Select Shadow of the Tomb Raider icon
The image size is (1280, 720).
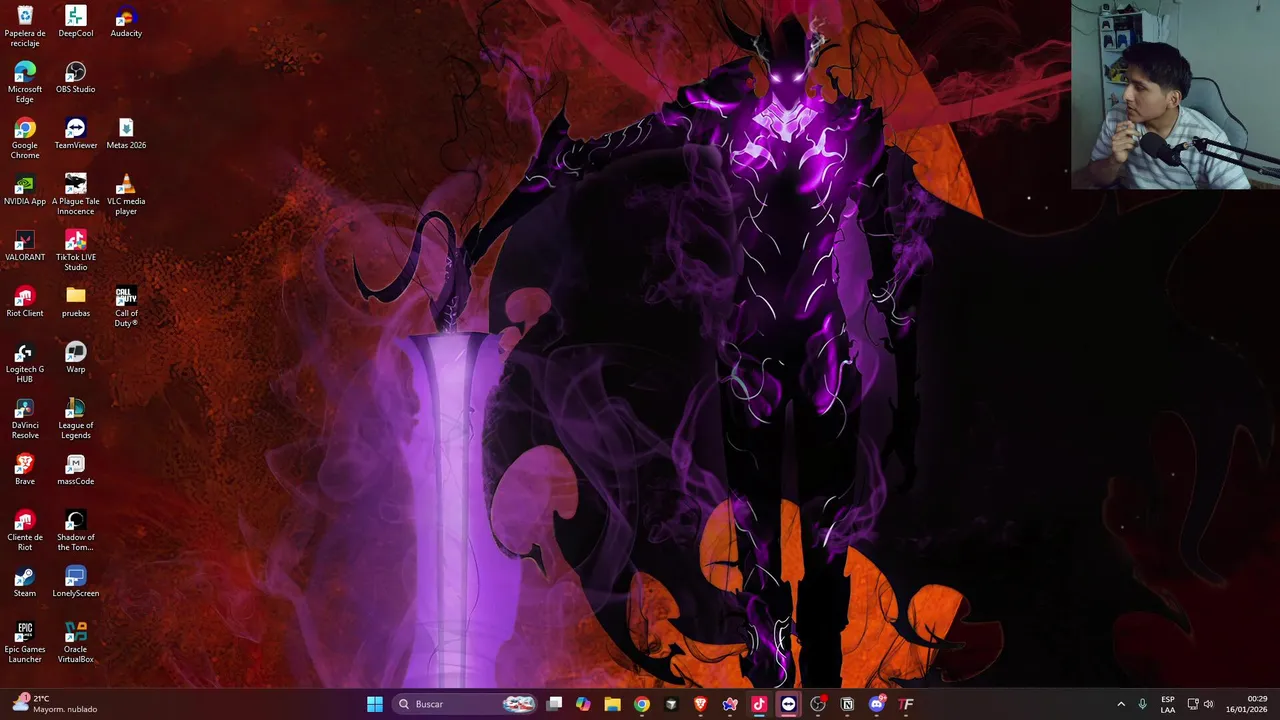coord(76,530)
